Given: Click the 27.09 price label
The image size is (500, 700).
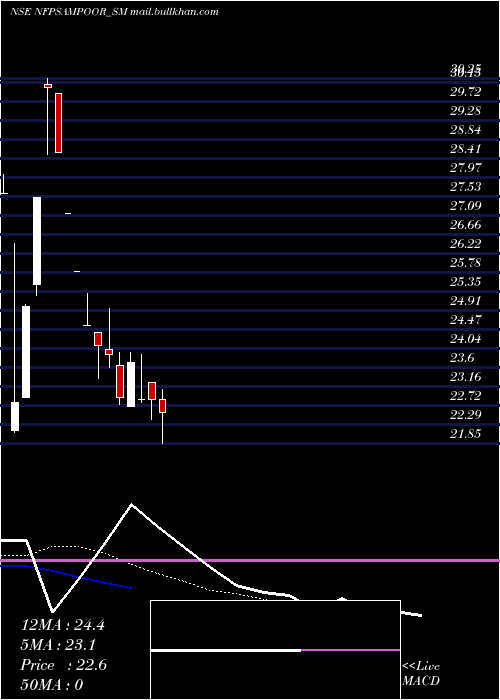Looking at the screenshot, I should tap(466, 206).
